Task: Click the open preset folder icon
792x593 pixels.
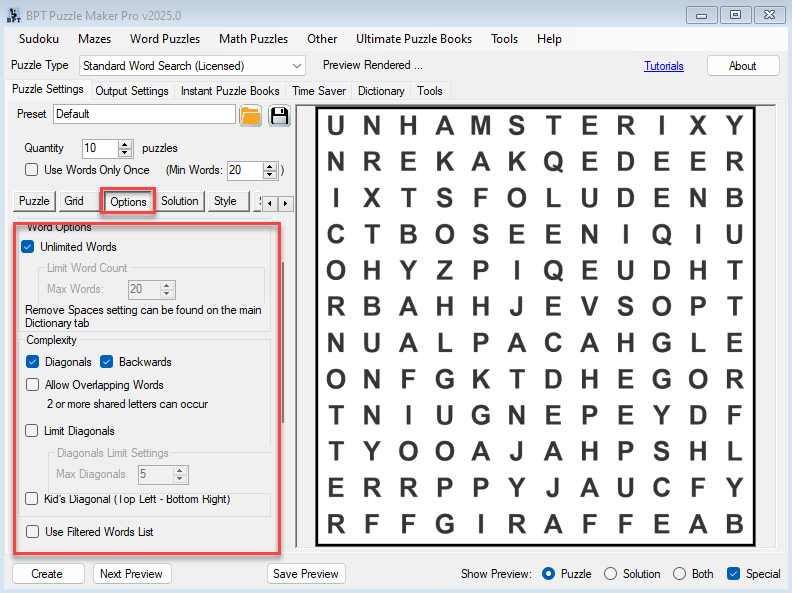Action: tap(250, 115)
